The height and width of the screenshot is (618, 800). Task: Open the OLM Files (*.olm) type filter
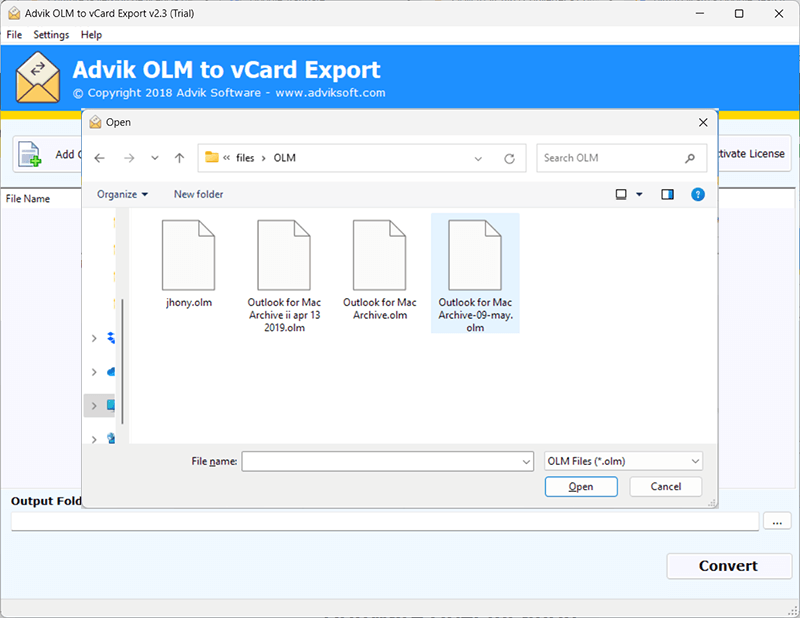point(623,461)
